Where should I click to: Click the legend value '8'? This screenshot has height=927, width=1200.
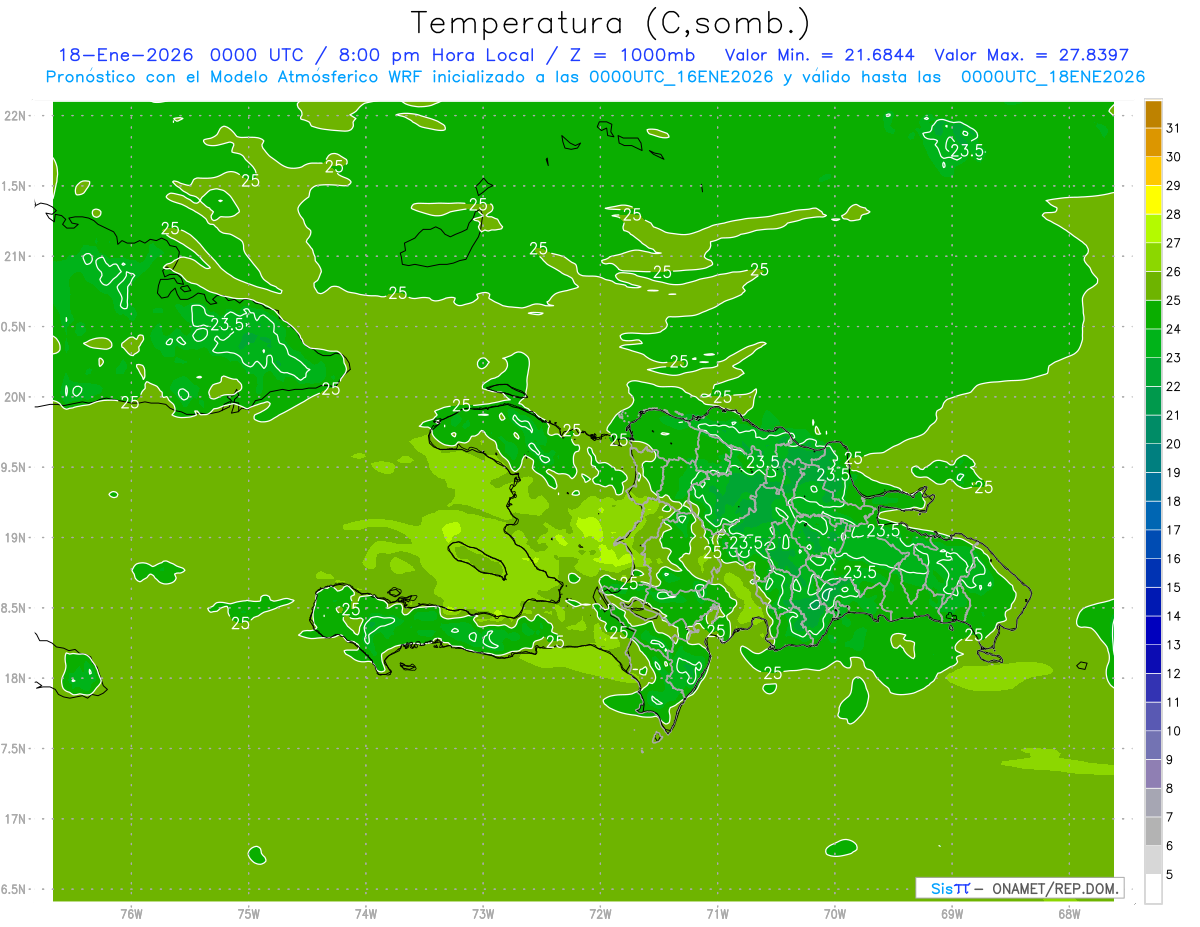coord(1170,789)
